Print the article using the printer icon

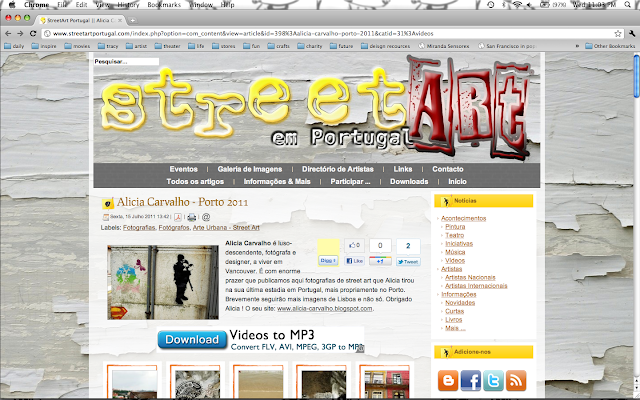[x=192, y=217]
